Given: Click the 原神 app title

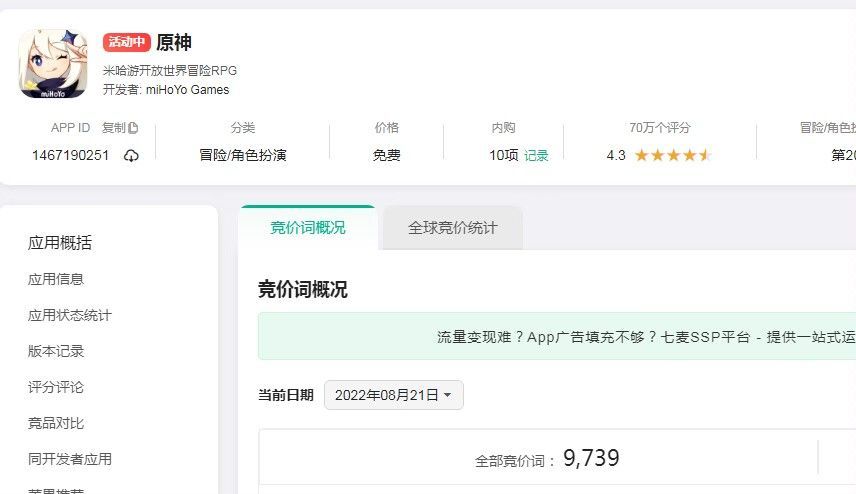Looking at the screenshot, I should [174, 43].
